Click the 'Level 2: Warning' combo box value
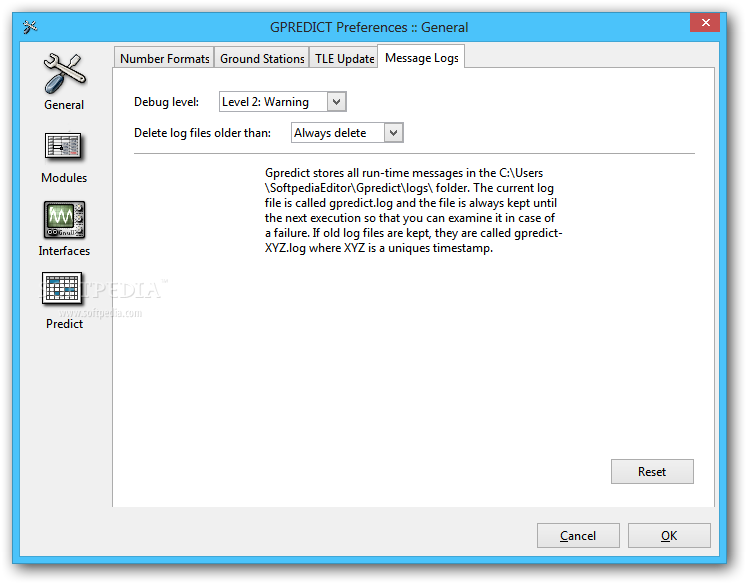The height and width of the screenshot is (584, 747). (273, 102)
